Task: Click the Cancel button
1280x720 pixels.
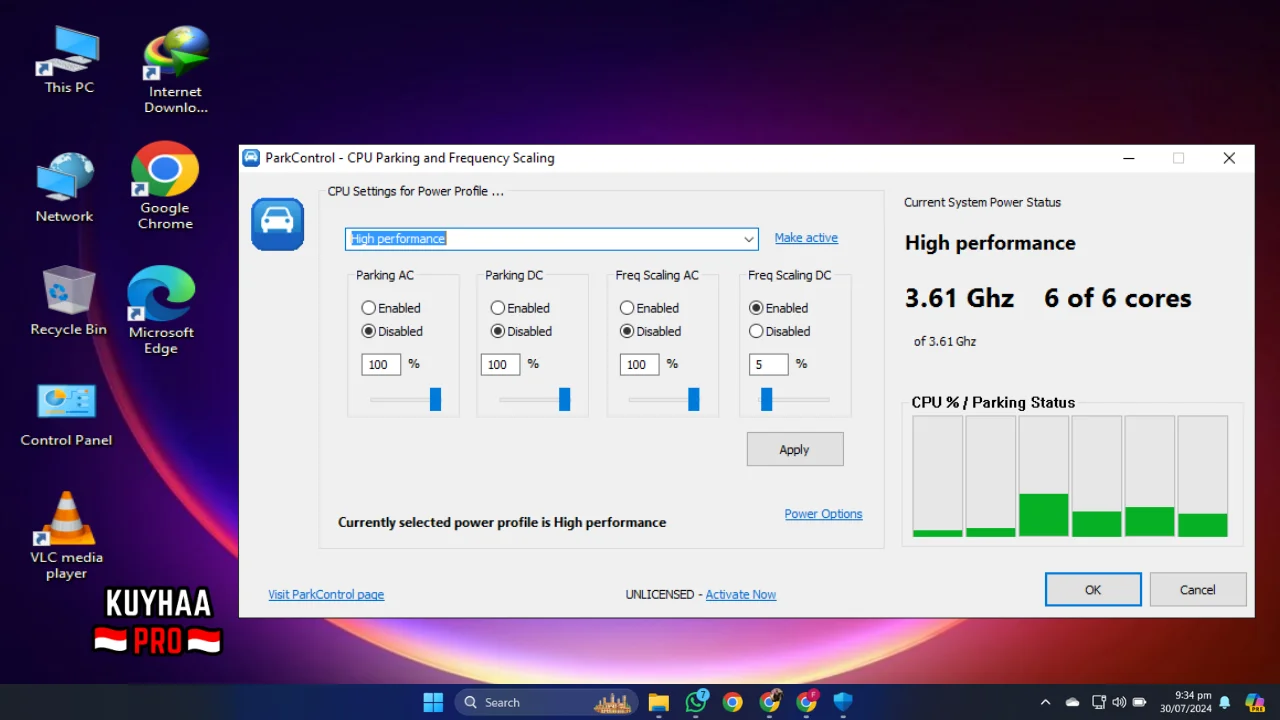Action: [1198, 590]
